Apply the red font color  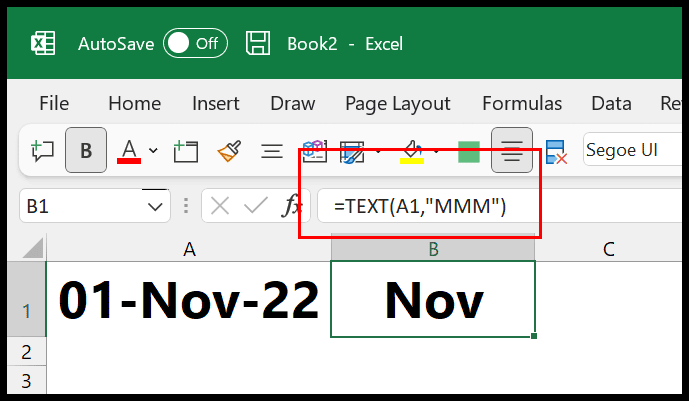point(129,152)
